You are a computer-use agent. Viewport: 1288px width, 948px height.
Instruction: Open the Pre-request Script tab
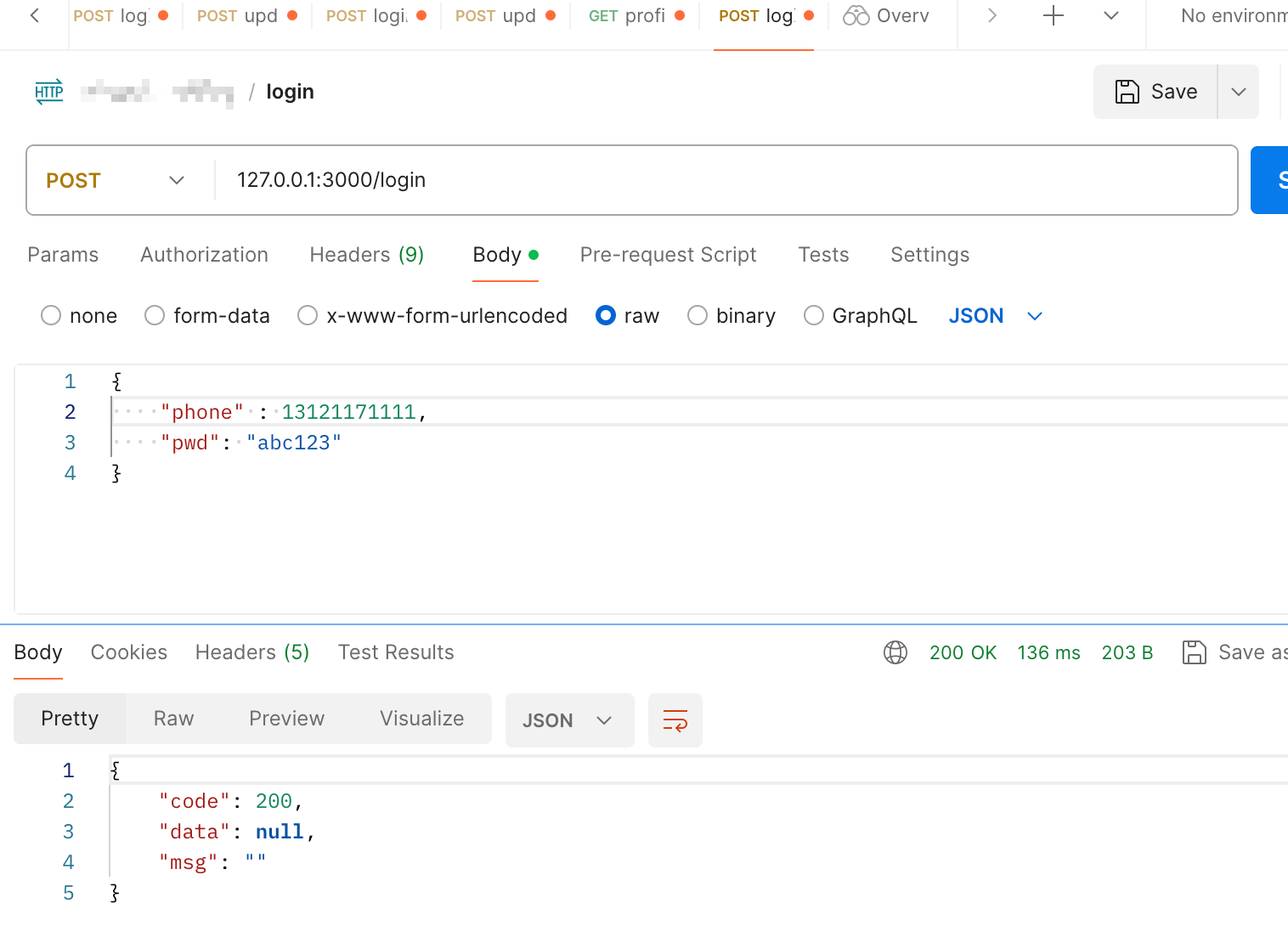coord(668,255)
